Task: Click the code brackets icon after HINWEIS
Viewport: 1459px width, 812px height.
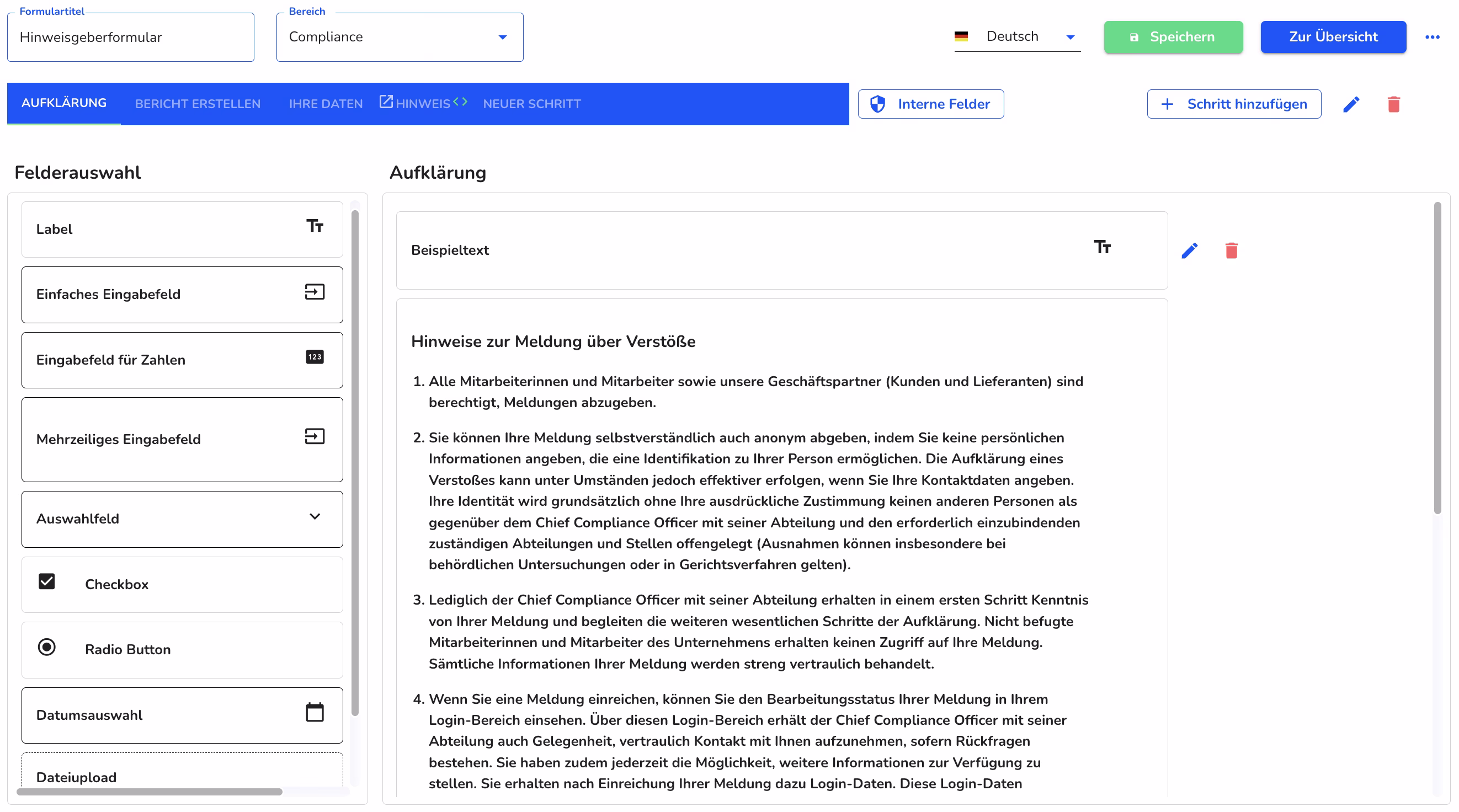Action: [x=460, y=102]
